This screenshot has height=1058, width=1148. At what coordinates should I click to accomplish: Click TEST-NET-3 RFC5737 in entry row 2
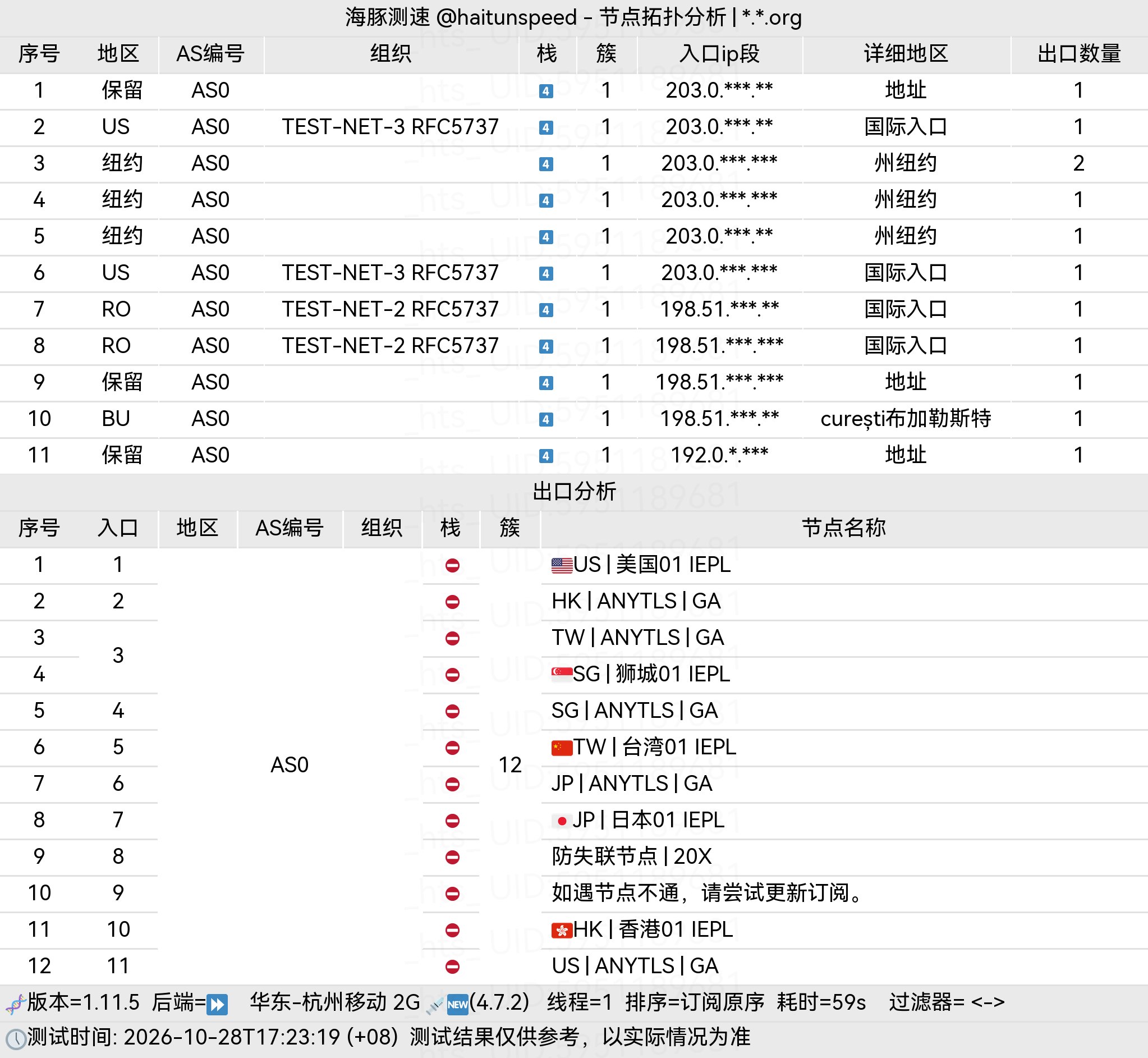(391, 126)
